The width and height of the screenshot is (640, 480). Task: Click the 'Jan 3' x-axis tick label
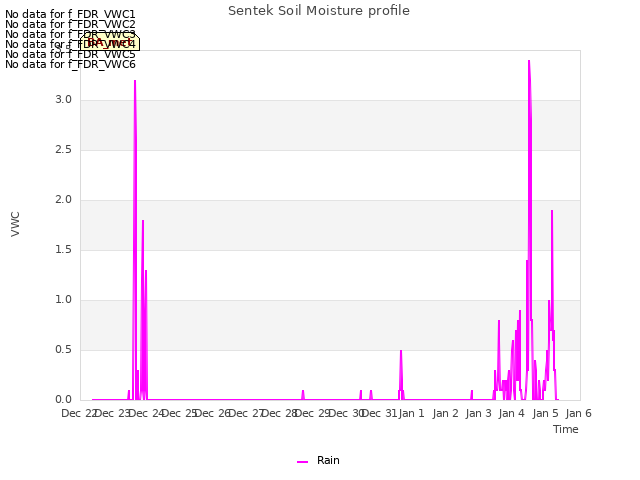coord(479,413)
